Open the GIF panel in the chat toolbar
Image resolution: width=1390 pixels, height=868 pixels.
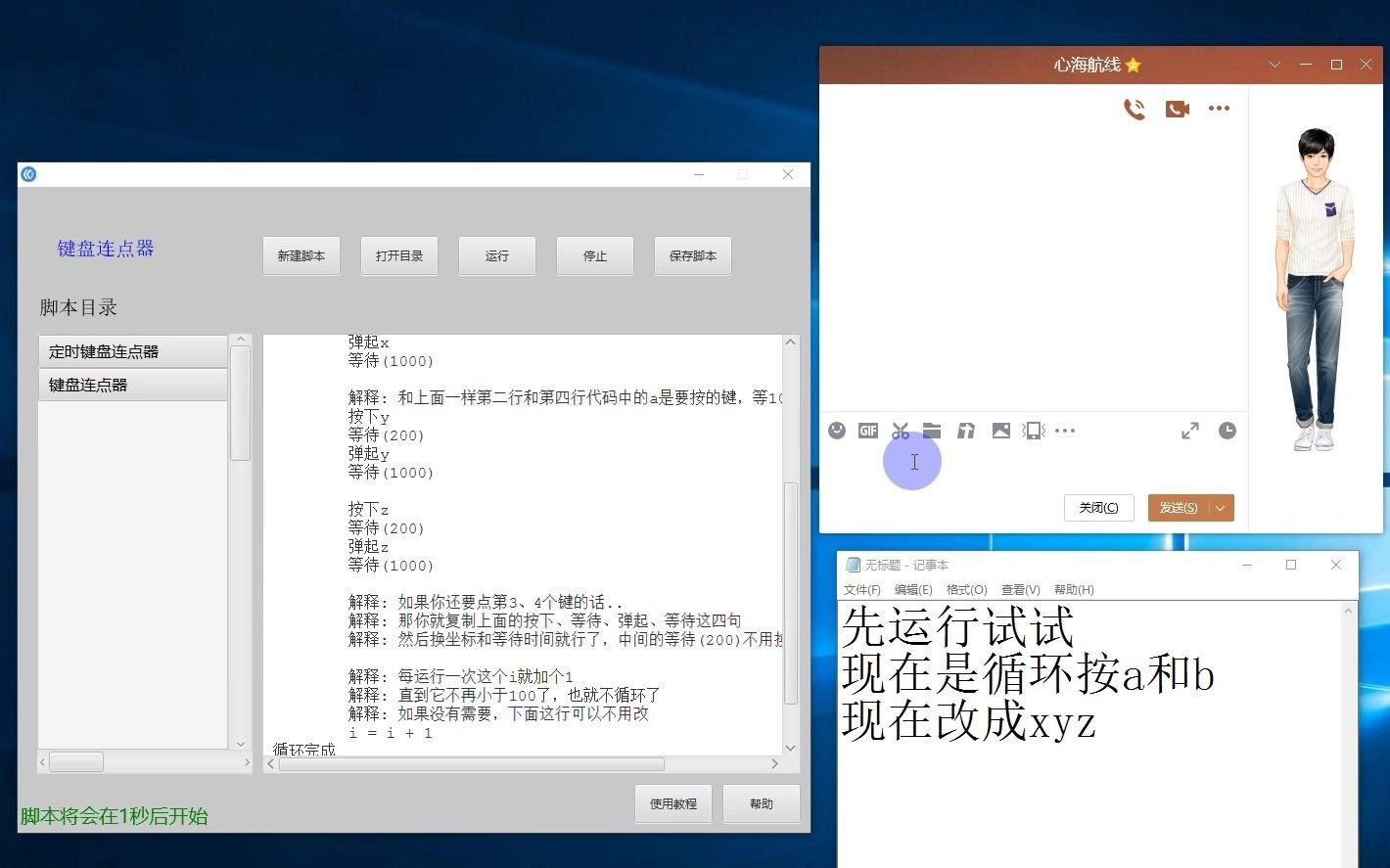click(867, 431)
